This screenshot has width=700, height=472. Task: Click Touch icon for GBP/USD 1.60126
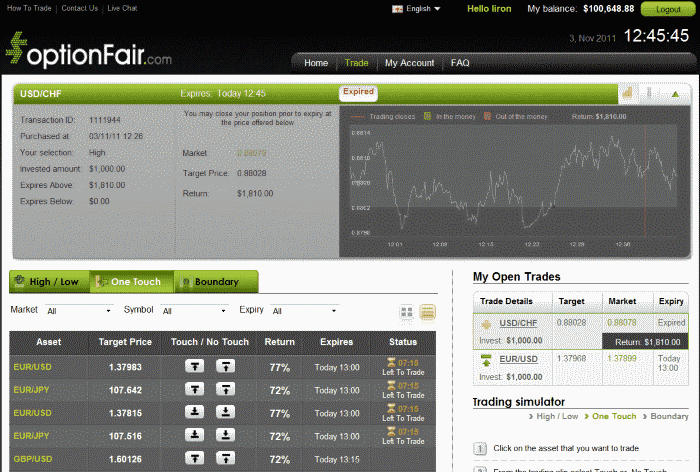[195, 458]
